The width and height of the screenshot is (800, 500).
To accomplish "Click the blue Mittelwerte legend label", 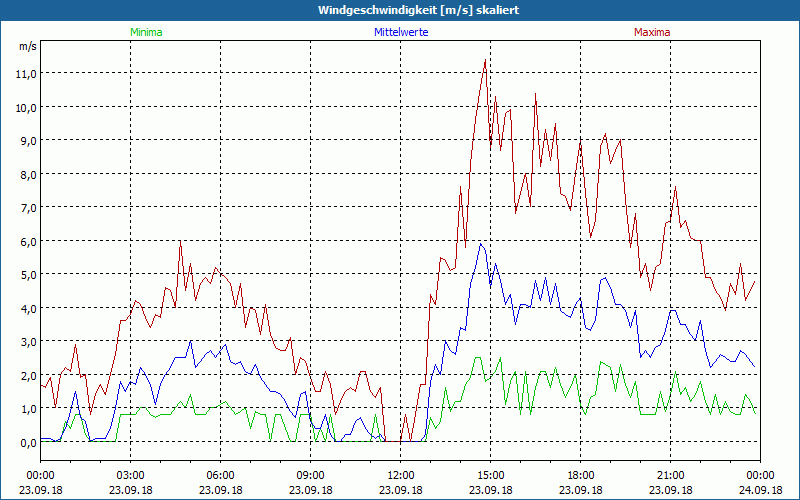I will pyautogui.click(x=400, y=32).
